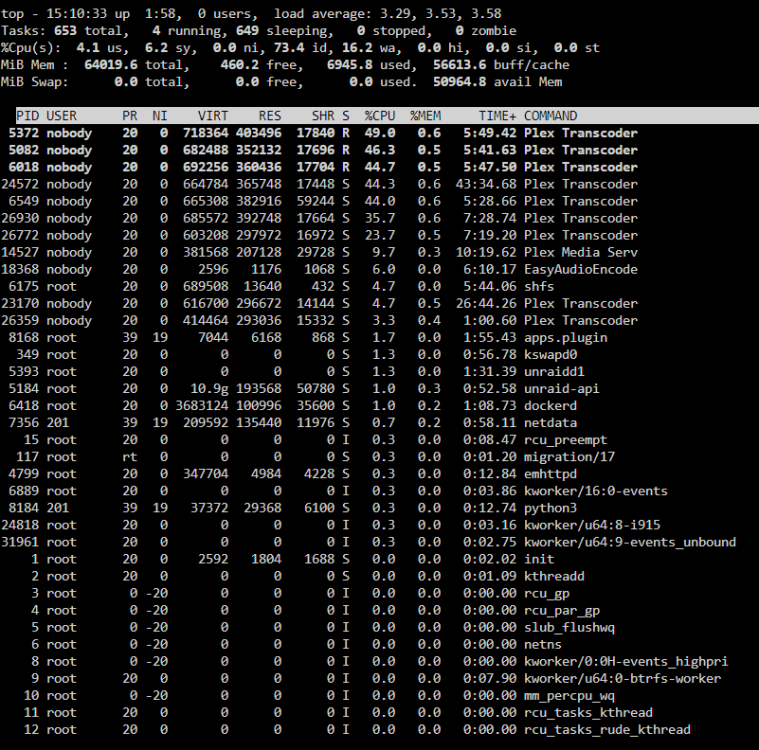759x750 pixels.
Task: Click the TIME+ value 43:34.68
Action: point(486,184)
